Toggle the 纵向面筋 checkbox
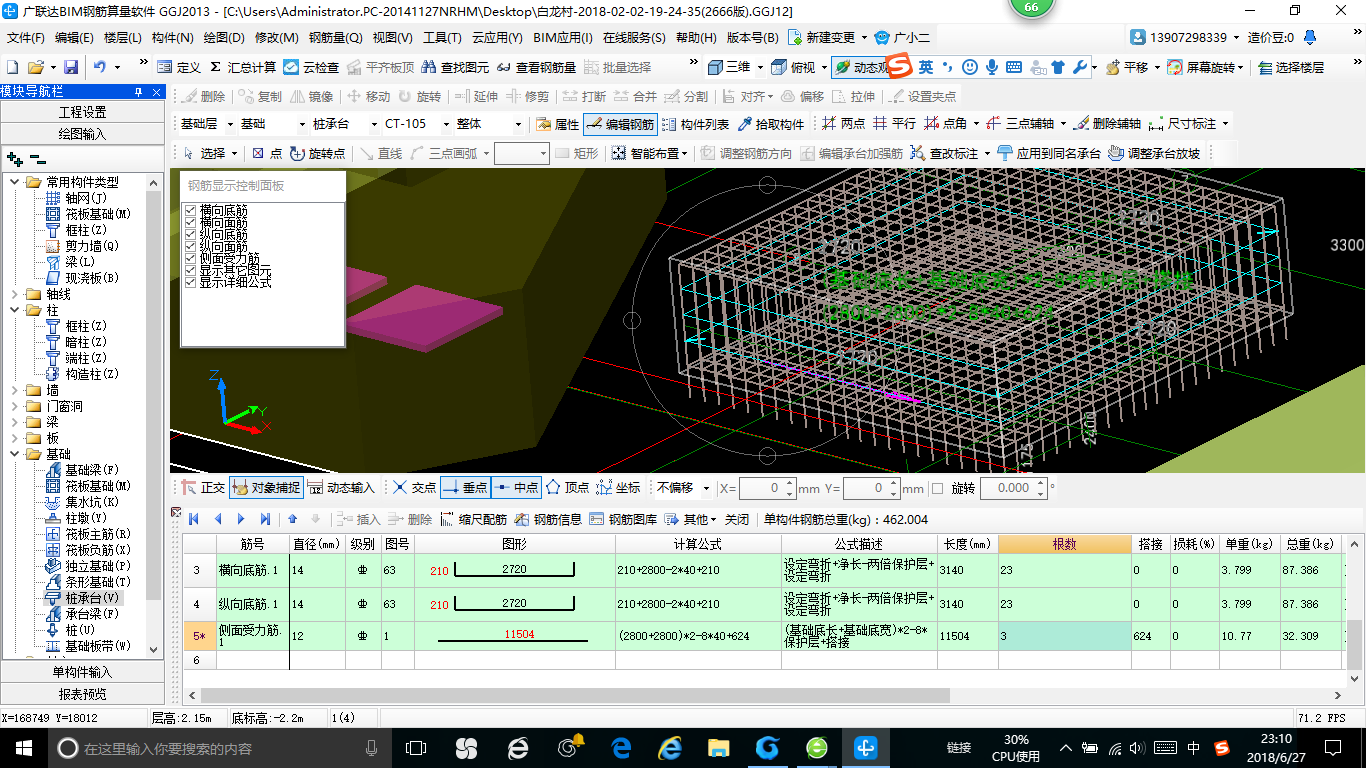This screenshot has width=1366, height=768. 191,247
